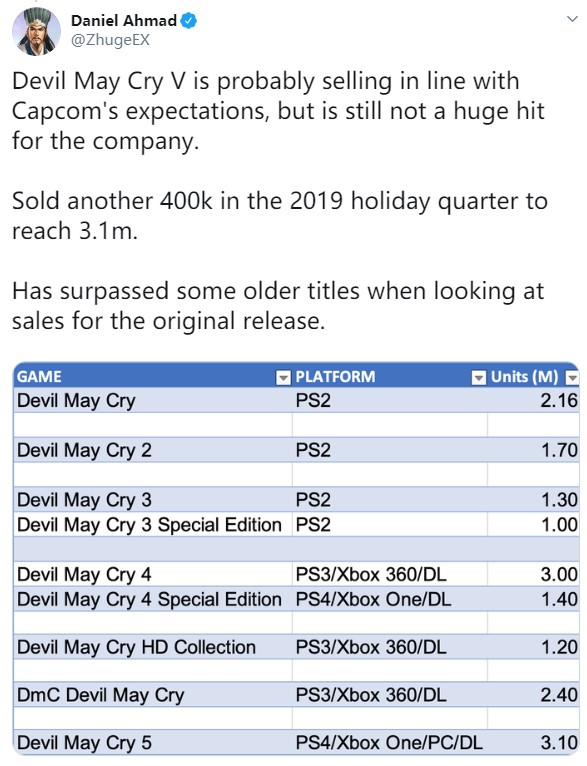Click the 3.10 units cell
This screenshot has height=766, width=587.
[x=533, y=743]
